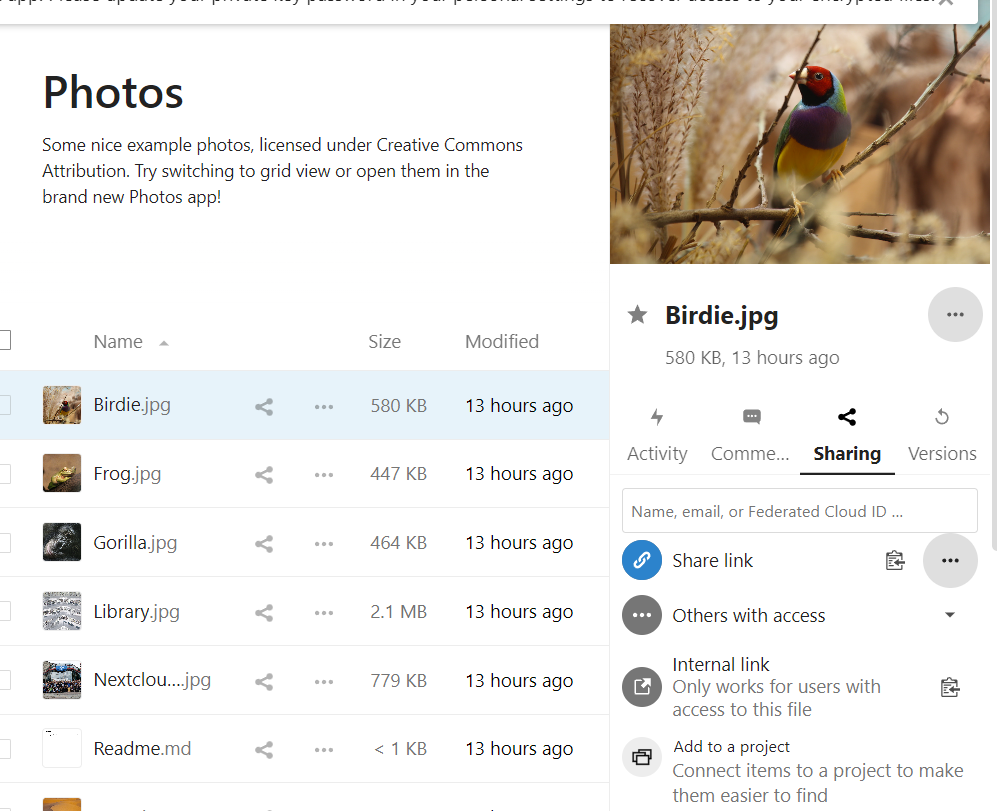Click the large Birdie preview image in the sidebar

[800, 144]
